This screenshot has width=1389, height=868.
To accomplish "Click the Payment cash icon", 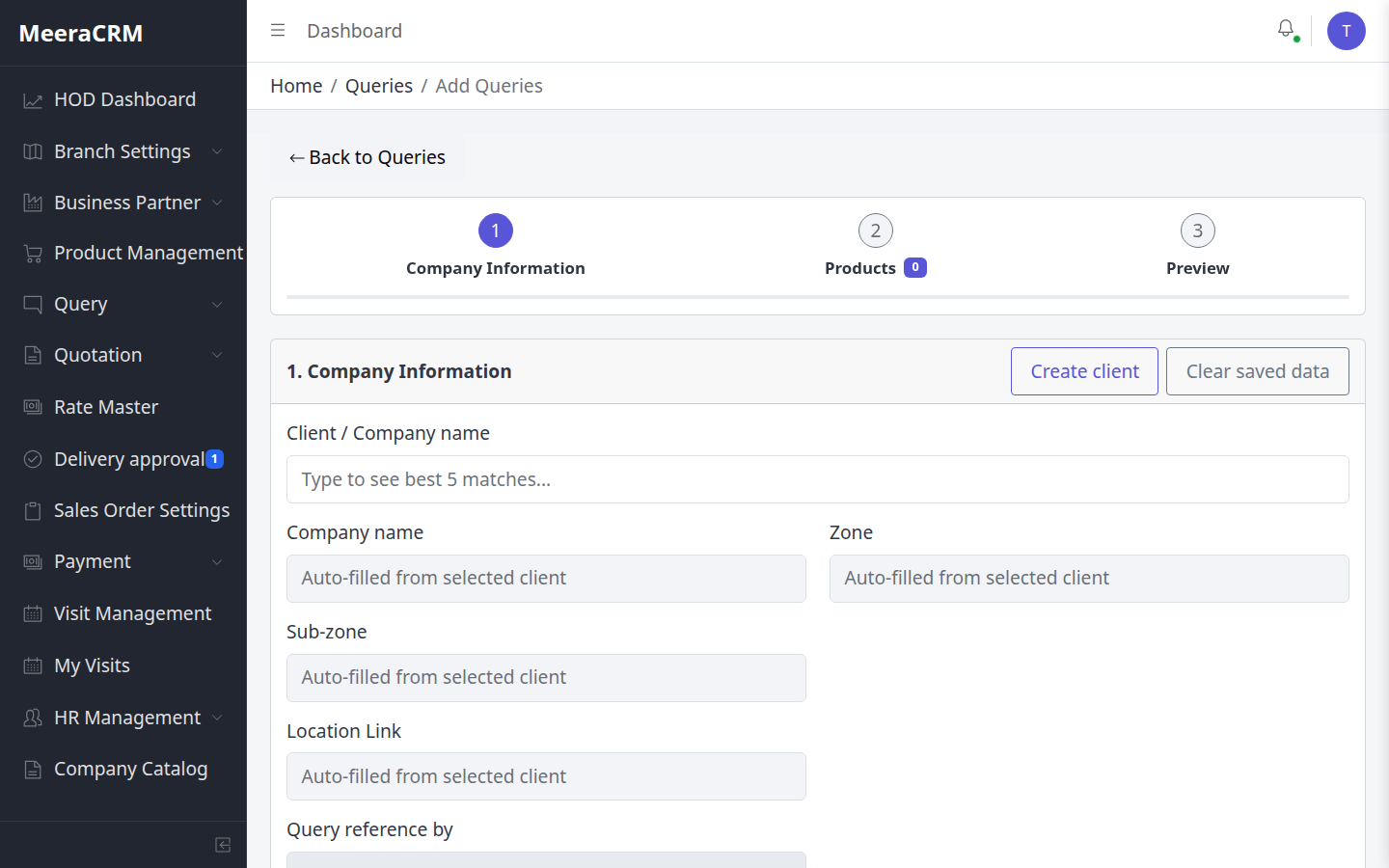I will (33, 561).
